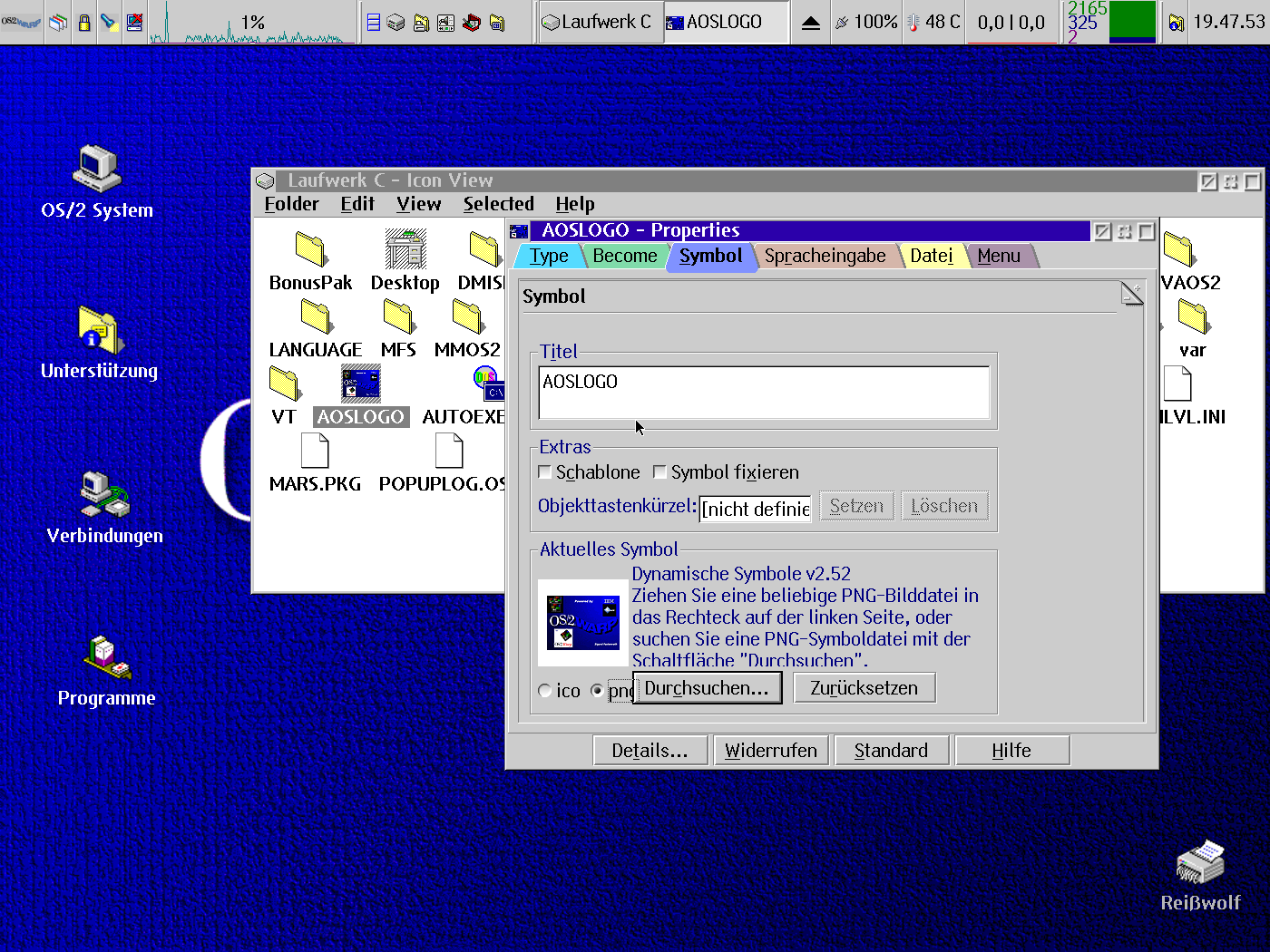This screenshot has width=1270, height=952.
Task: Open View menu in Laufwerk C
Action: [x=418, y=204]
